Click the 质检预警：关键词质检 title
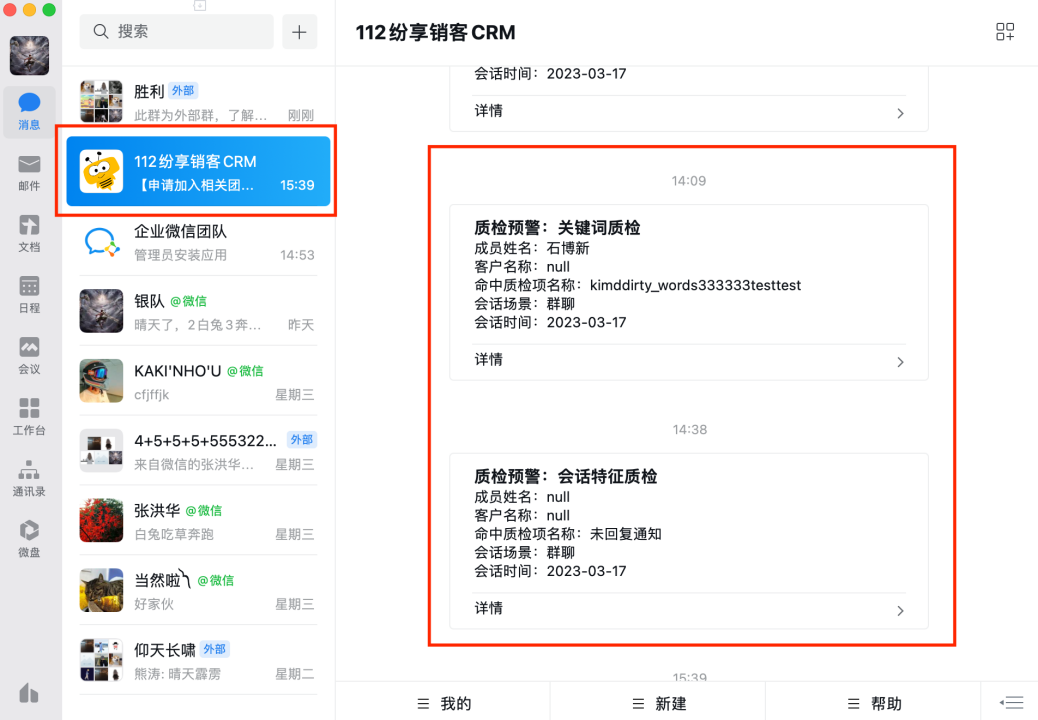This screenshot has width=1038, height=720. click(x=557, y=228)
